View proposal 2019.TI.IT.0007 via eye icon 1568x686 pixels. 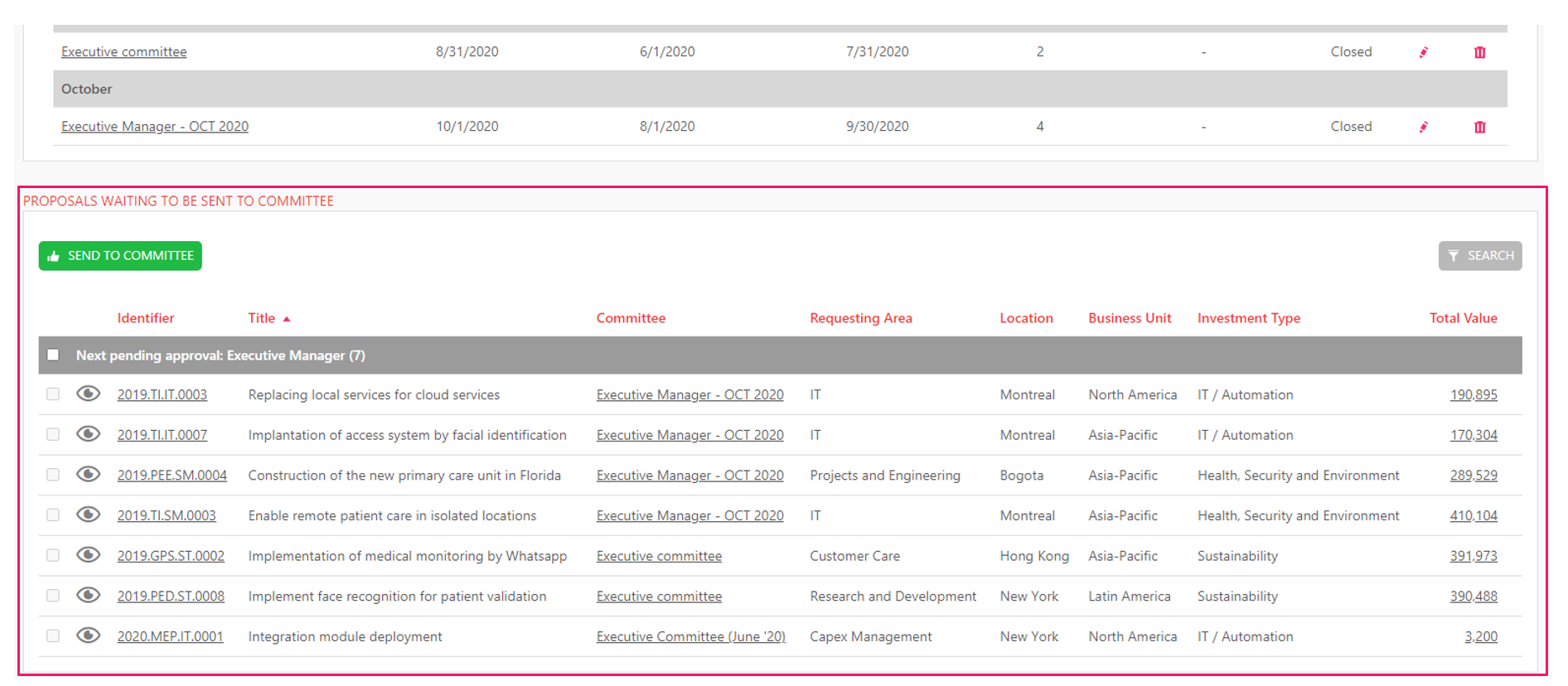[88, 434]
